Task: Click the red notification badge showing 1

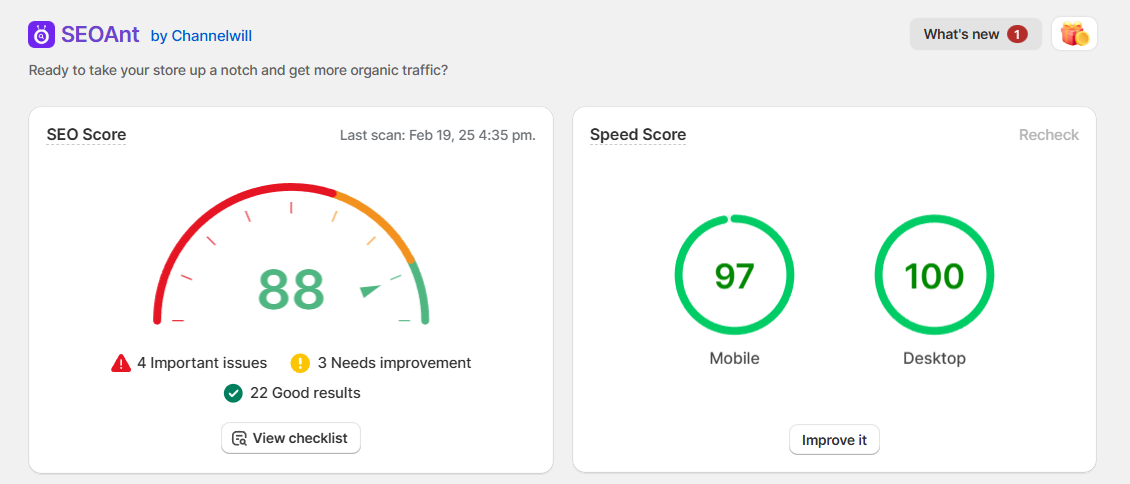Action: coord(1017,34)
